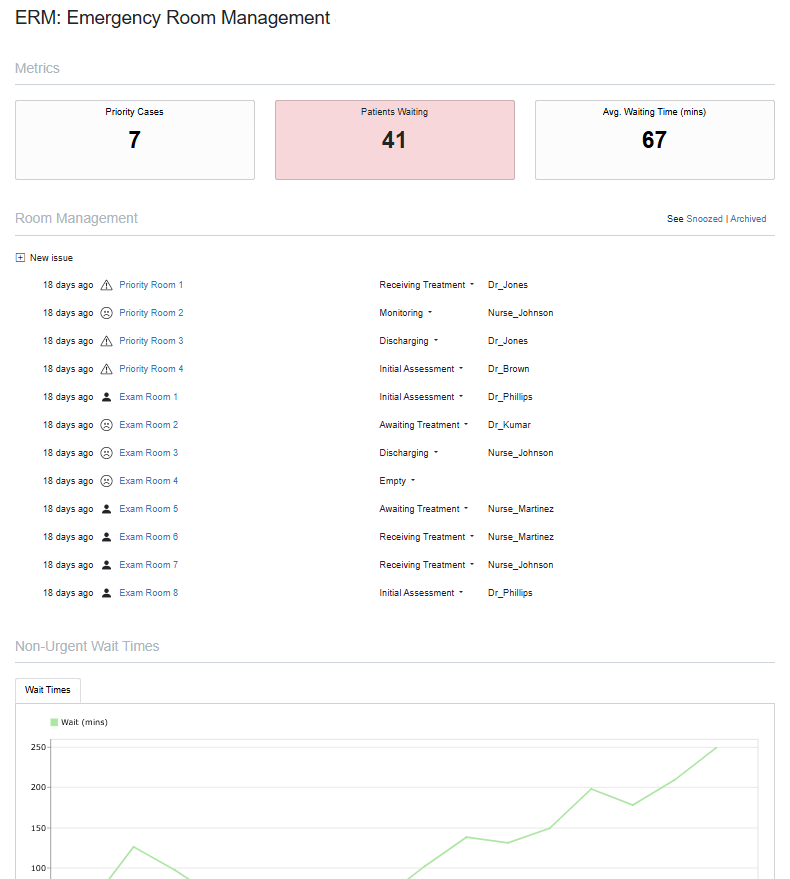
Task: Toggle the Wait (mins) green legend swatch
Action: click(54, 722)
